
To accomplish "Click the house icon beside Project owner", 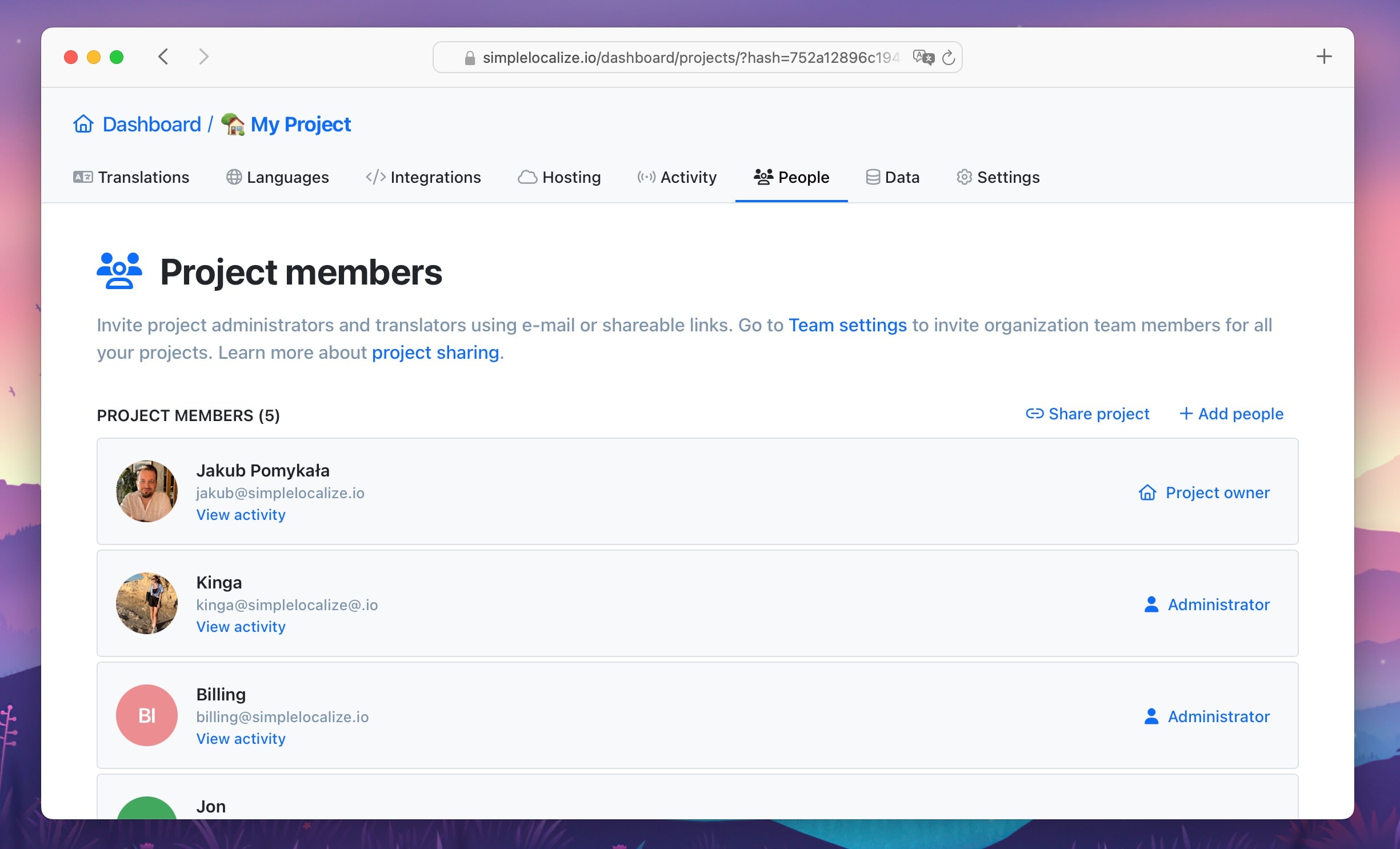I will [x=1147, y=492].
